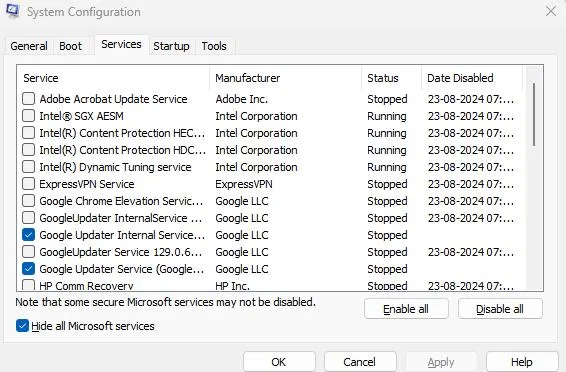Check the GoogleUpdater InternalService checkbox
Image resolution: width=566 pixels, height=372 pixels.
tap(29, 218)
